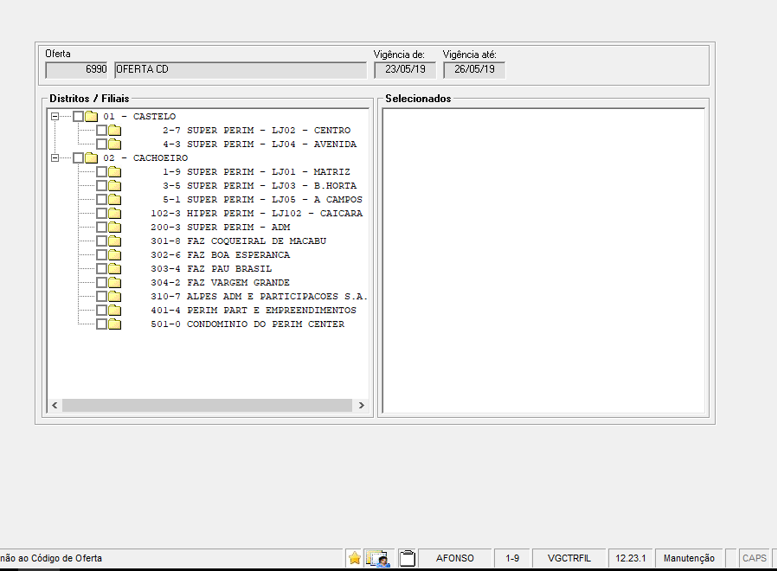Click the yellow star favorites icon
777x575 pixels.
pyautogui.click(x=354, y=558)
